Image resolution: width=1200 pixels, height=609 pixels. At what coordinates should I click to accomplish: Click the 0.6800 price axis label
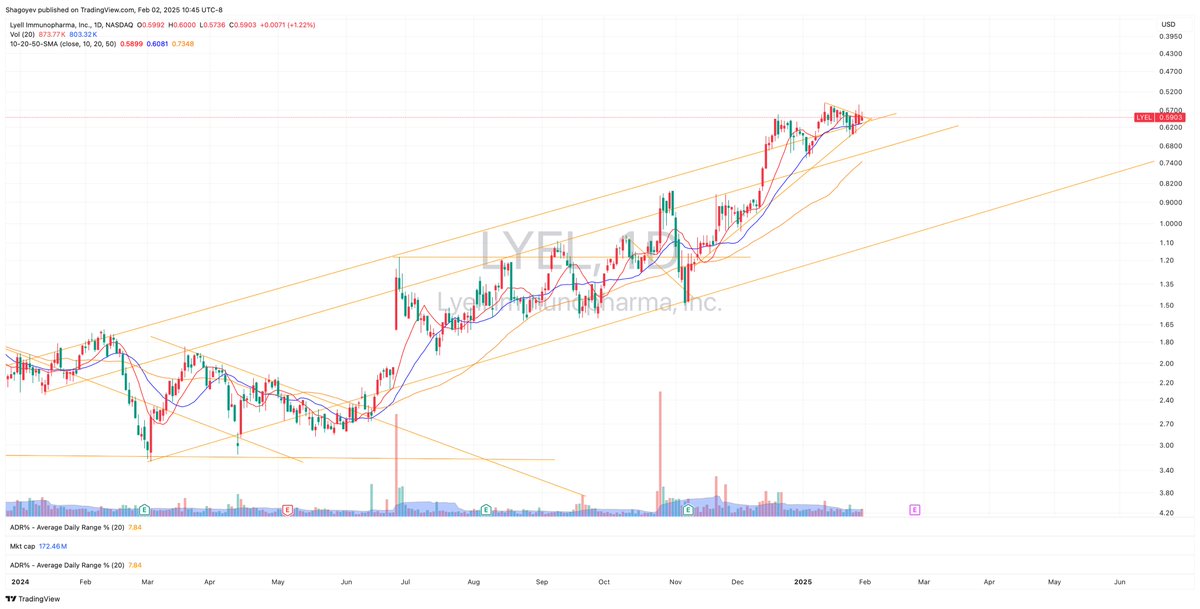(x=1171, y=145)
